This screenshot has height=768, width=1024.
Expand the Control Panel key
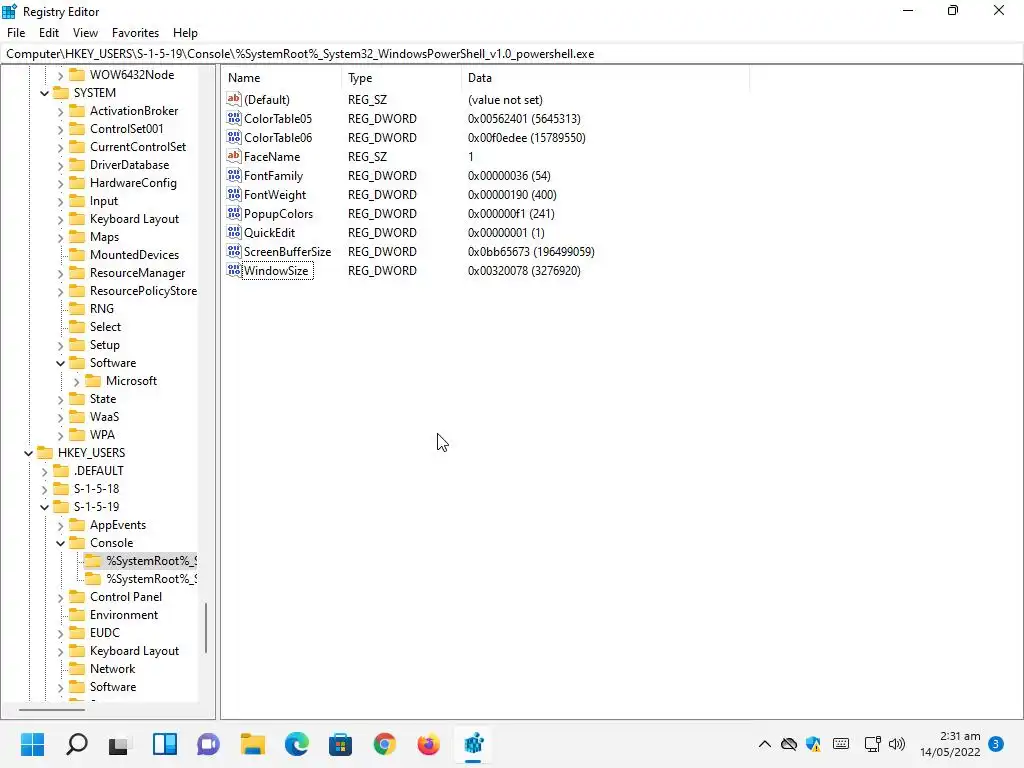(60, 597)
